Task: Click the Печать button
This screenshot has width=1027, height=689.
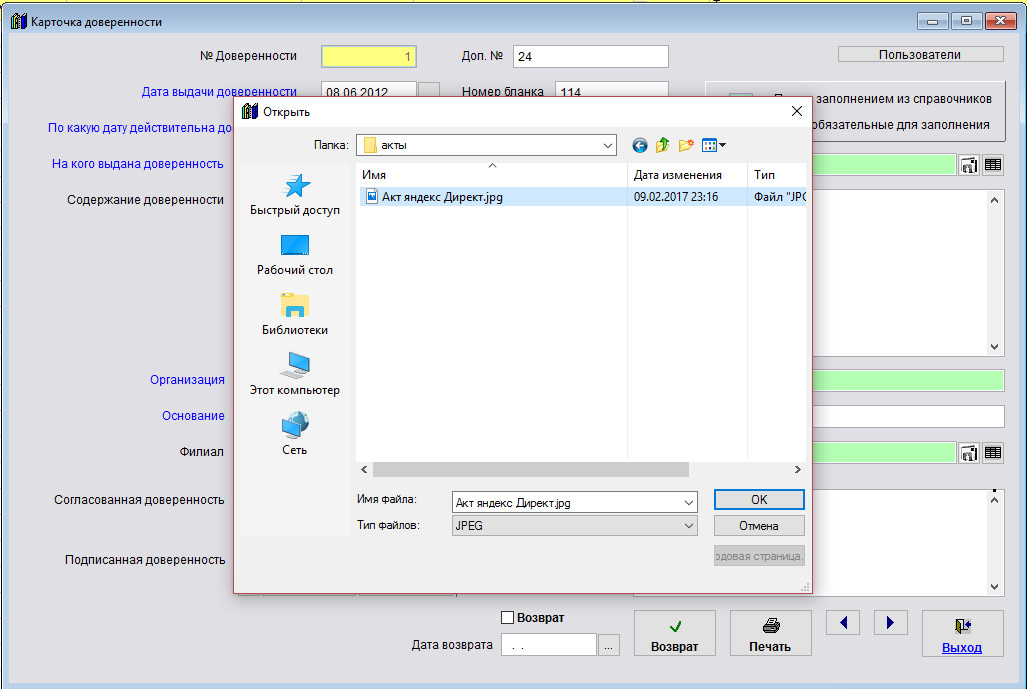Action: (770, 633)
